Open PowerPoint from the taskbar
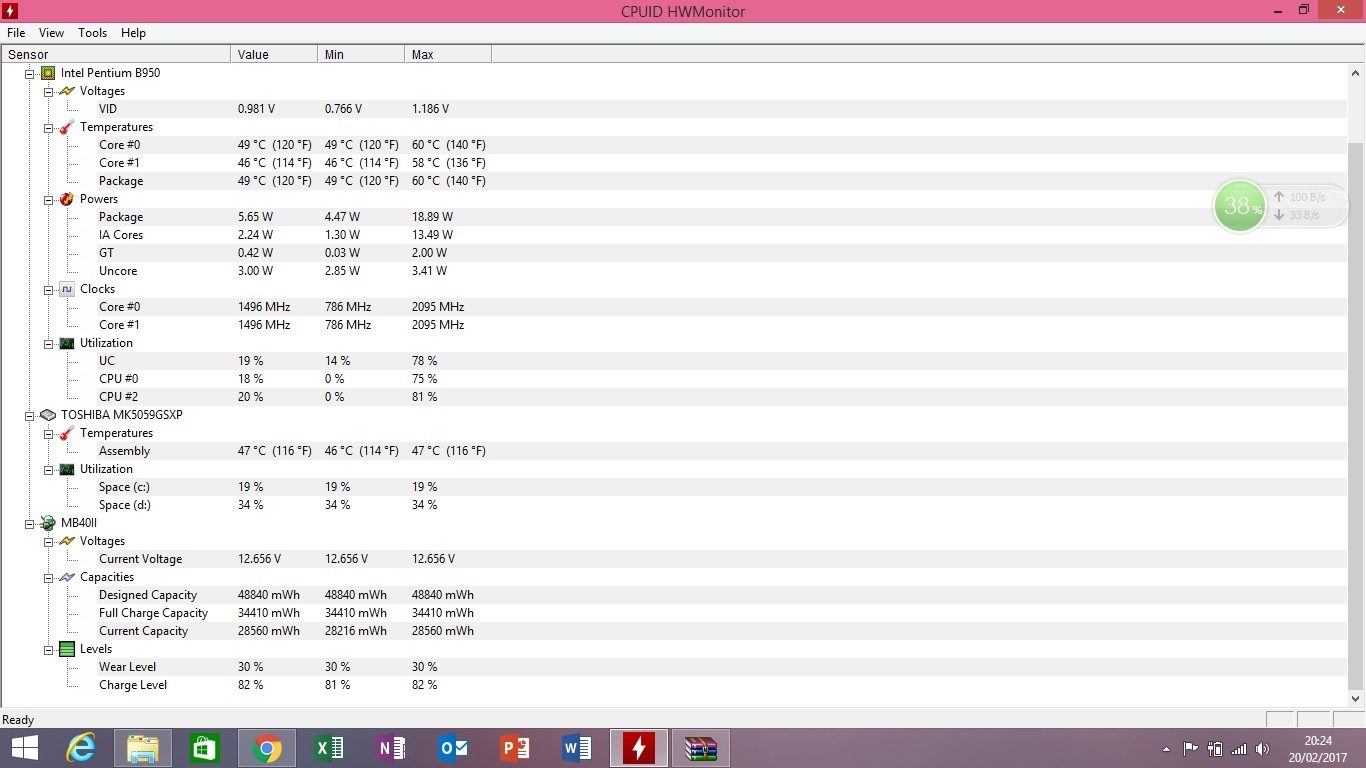This screenshot has width=1366, height=768. (515, 748)
